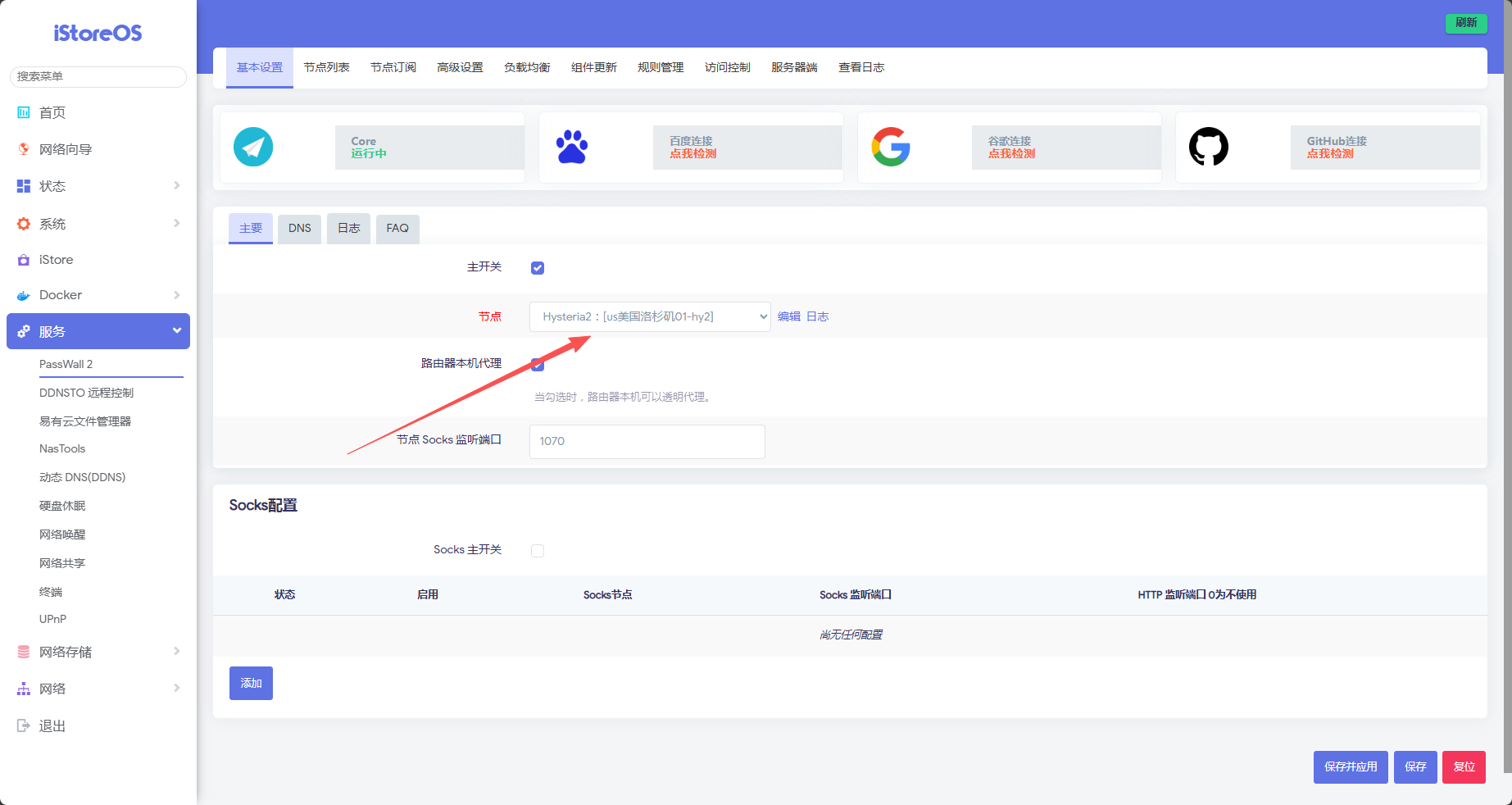
Task: Open 硬盘休眠 in sidebar
Action: click(62, 506)
